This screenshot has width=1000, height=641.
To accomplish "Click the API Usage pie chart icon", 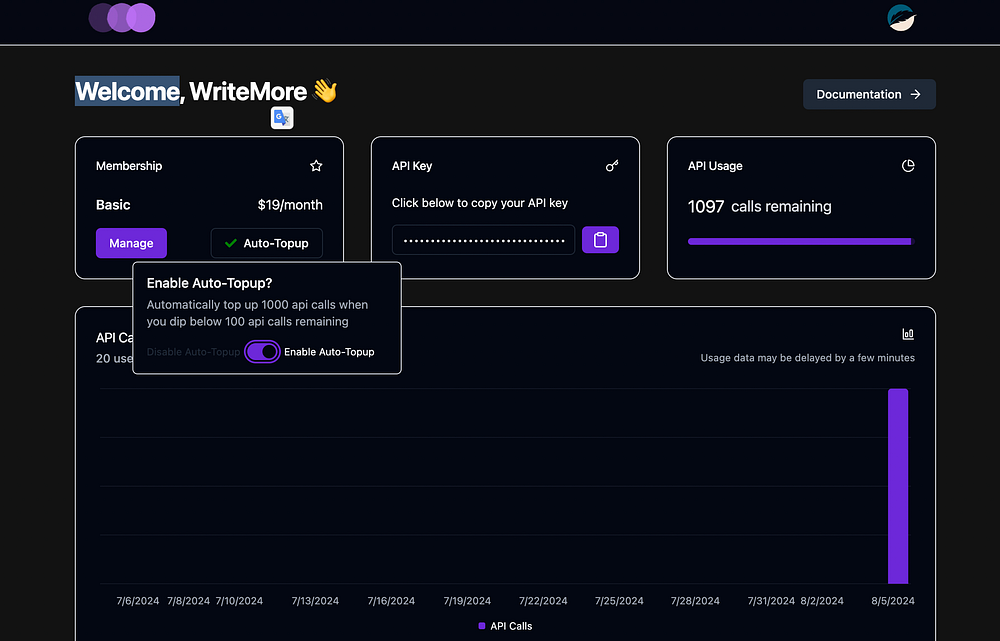I will (908, 166).
